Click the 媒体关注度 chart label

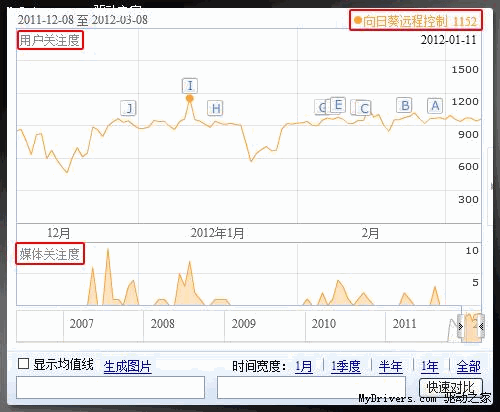point(50,254)
